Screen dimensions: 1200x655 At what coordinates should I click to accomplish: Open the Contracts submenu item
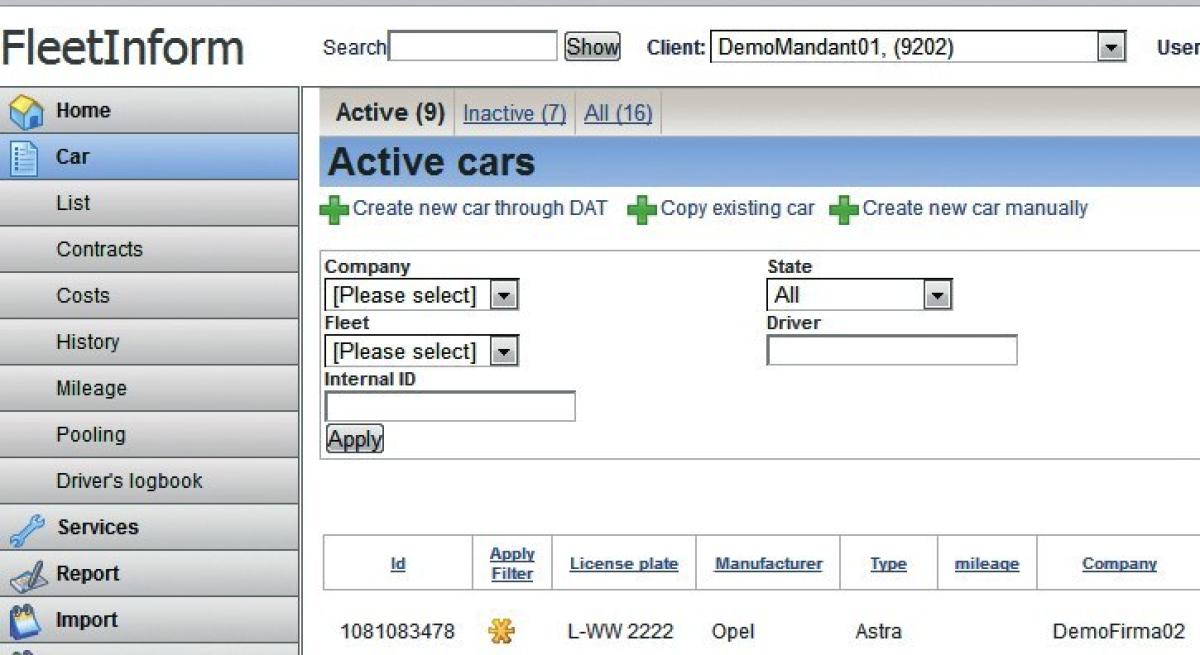(149, 249)
